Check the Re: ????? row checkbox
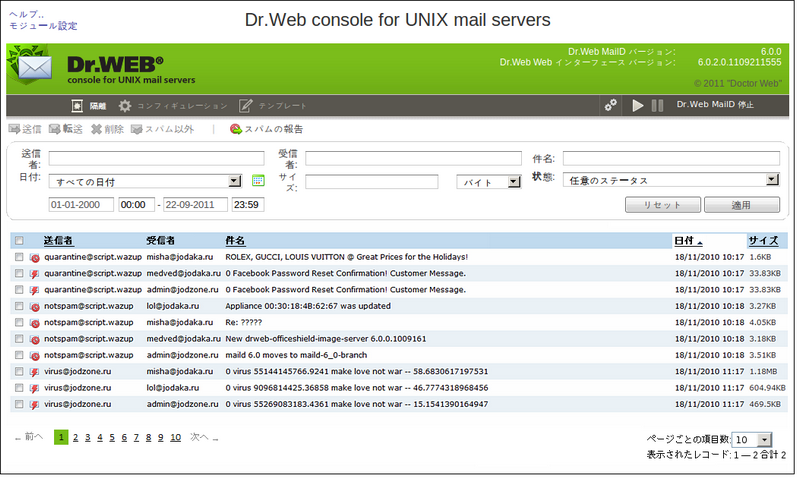Screen dimensions: 800x479 [19, 322]
